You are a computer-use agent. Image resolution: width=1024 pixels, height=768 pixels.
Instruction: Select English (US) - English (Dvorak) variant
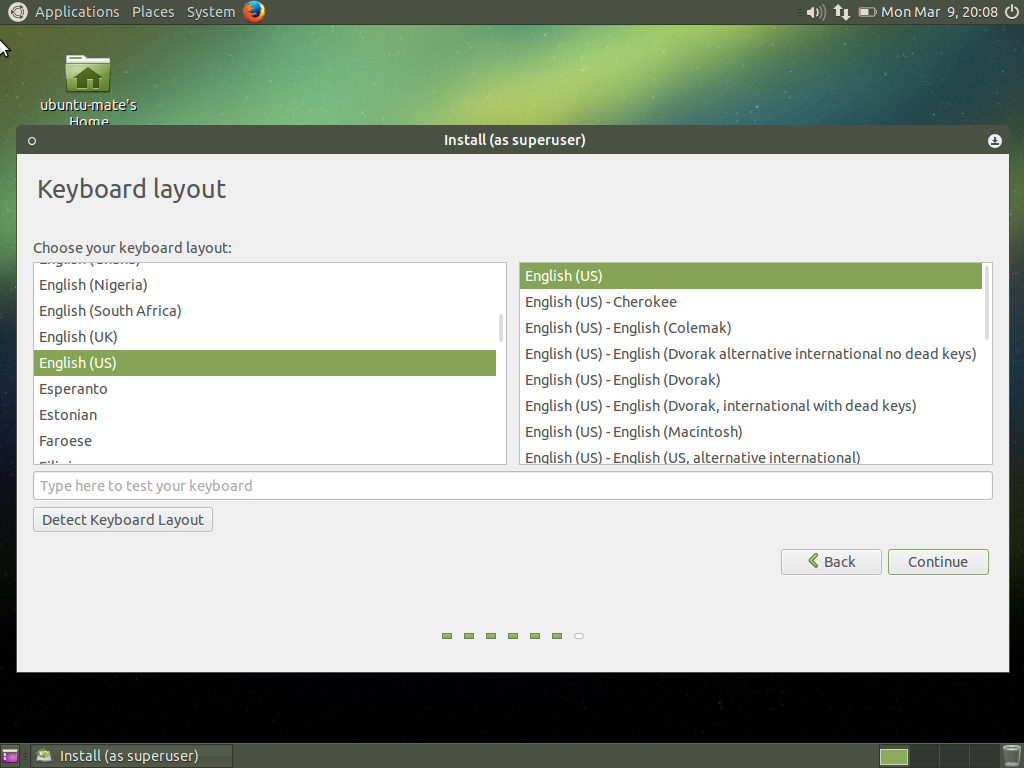(x=750, y=380)
